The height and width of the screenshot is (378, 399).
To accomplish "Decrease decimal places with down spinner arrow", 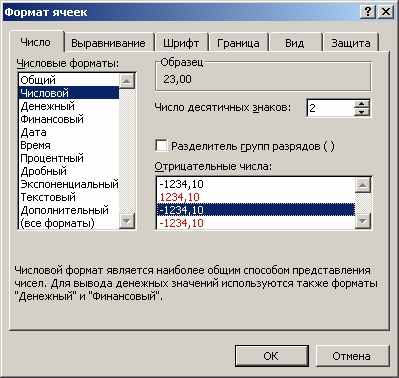I will click(x=362, y=112).
